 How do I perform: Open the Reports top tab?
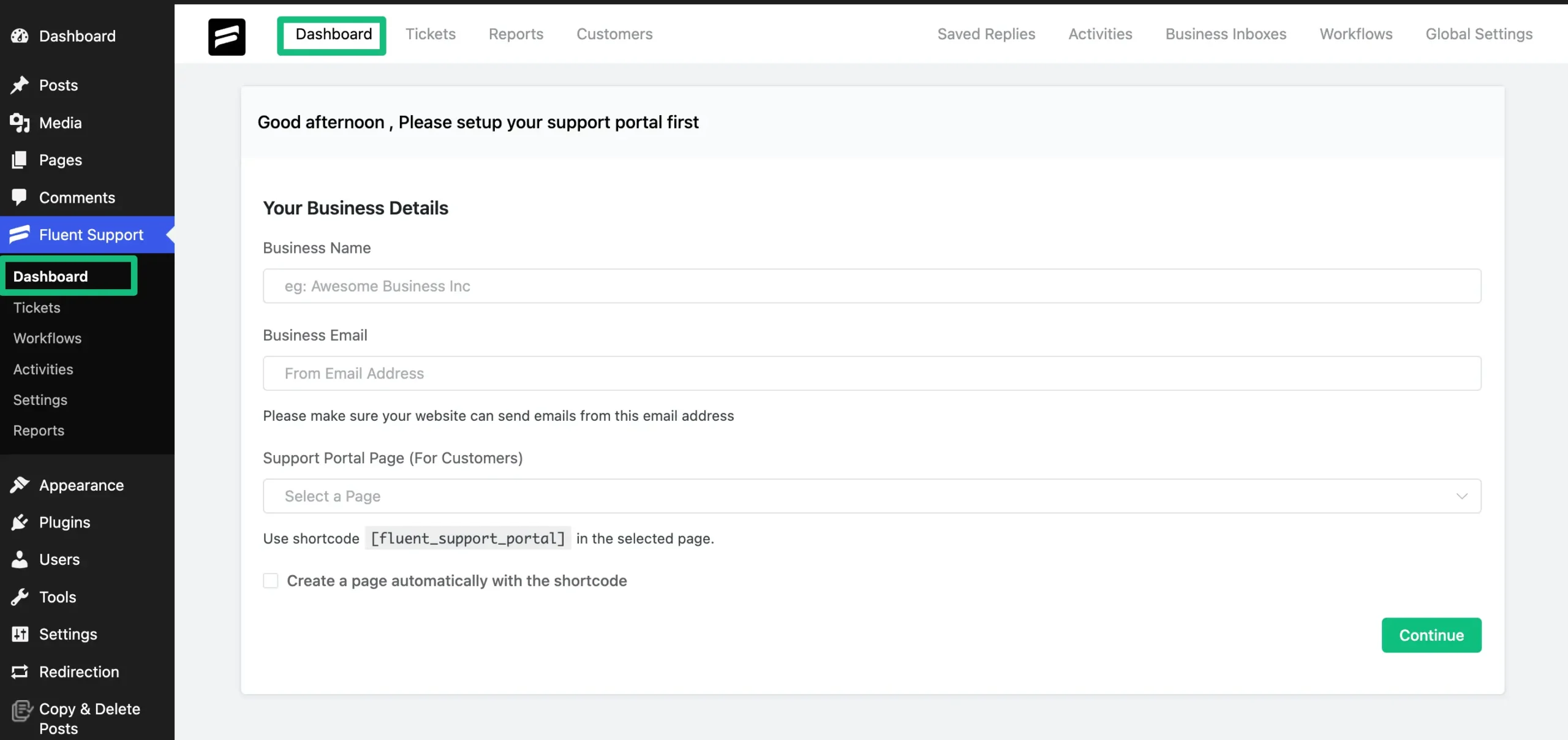tap(516, 34)
